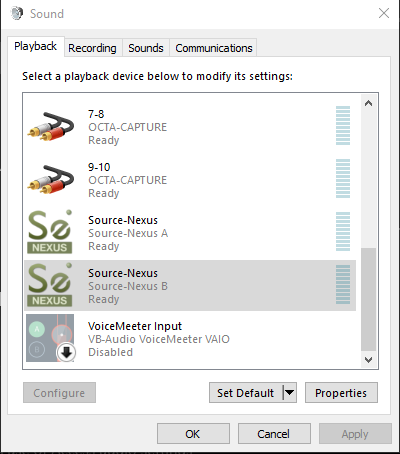The width and height of the screenshot is (400, 454).
Task: Click the Properties button
Action: [341, 393]
